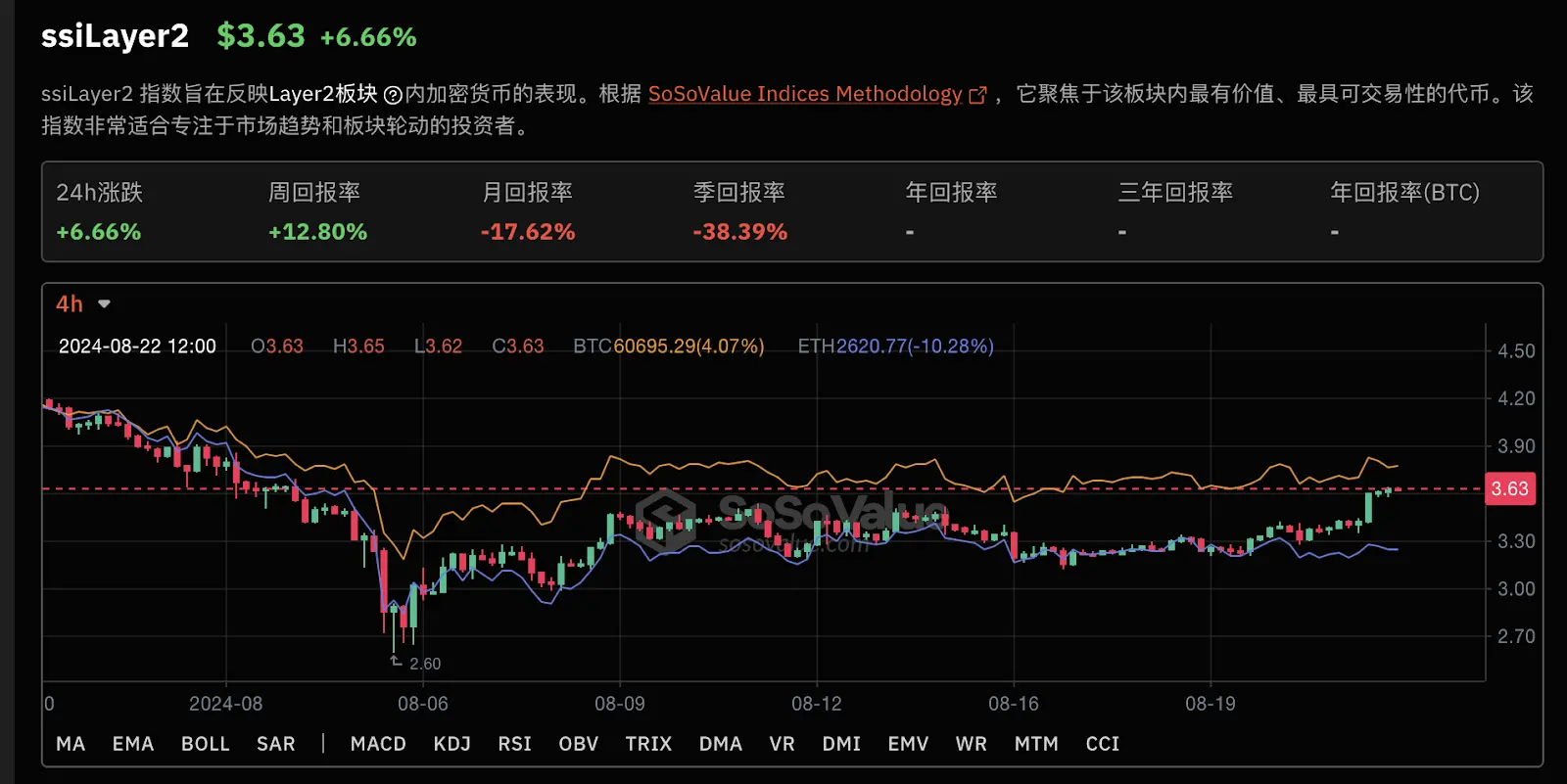Select the MA indicator

tap(71, 744)
